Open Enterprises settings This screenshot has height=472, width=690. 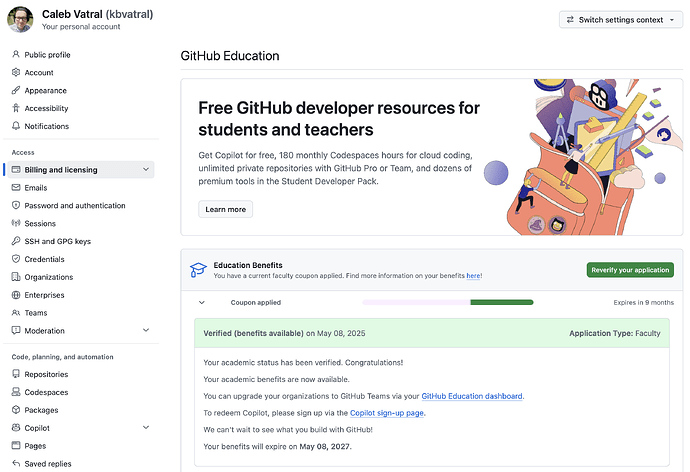click(x=44, y=295)
